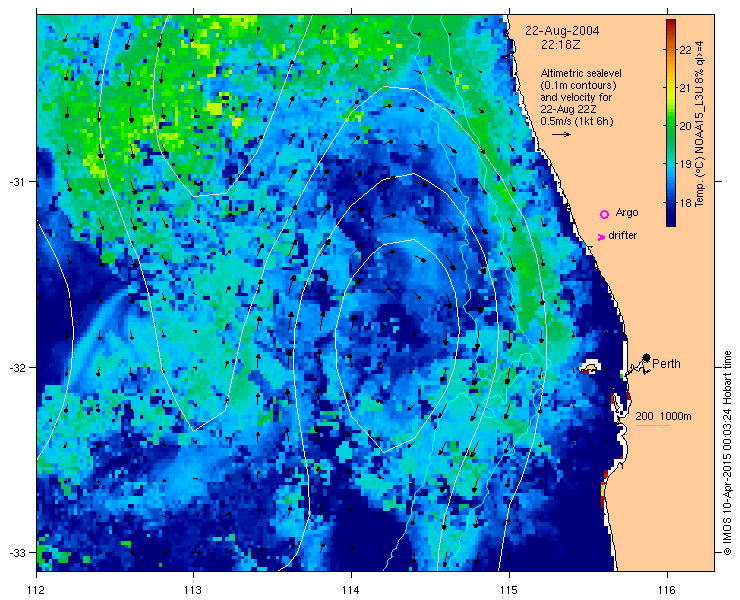This screenshot has height=600, width=740.
Task: Click the -31 latitude axis label
Action: 17,182
